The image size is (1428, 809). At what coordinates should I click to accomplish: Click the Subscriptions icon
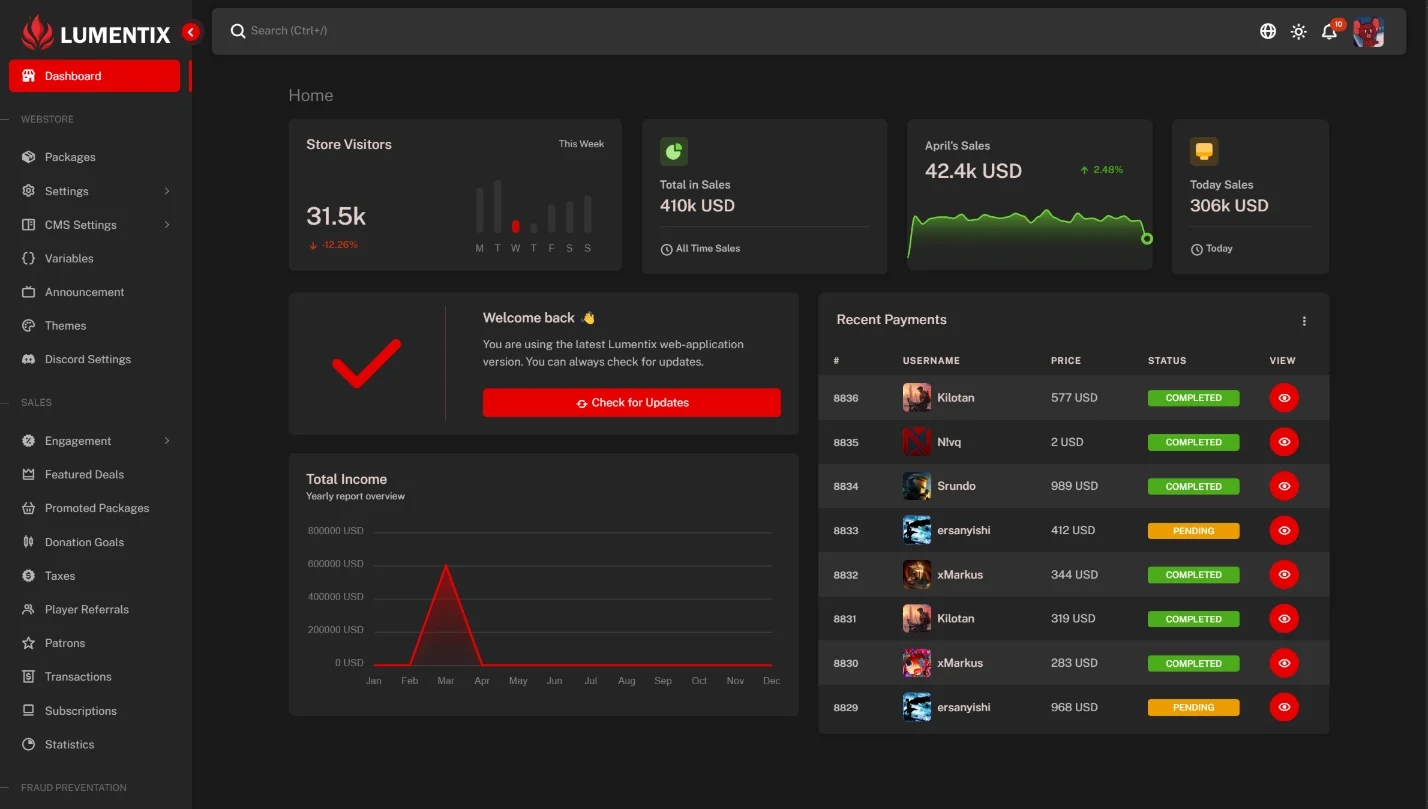28,711
